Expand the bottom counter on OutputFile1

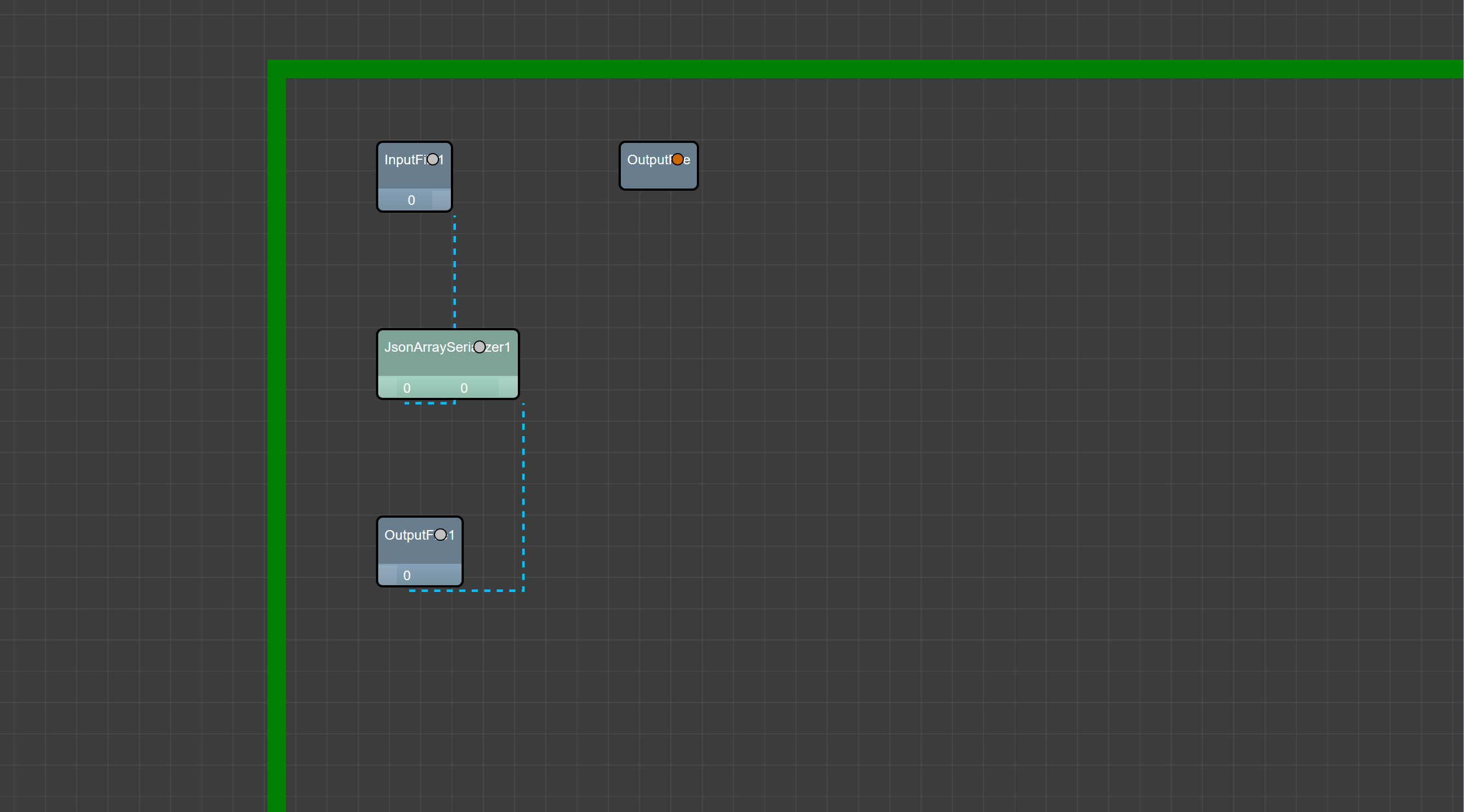click(406, 576)
